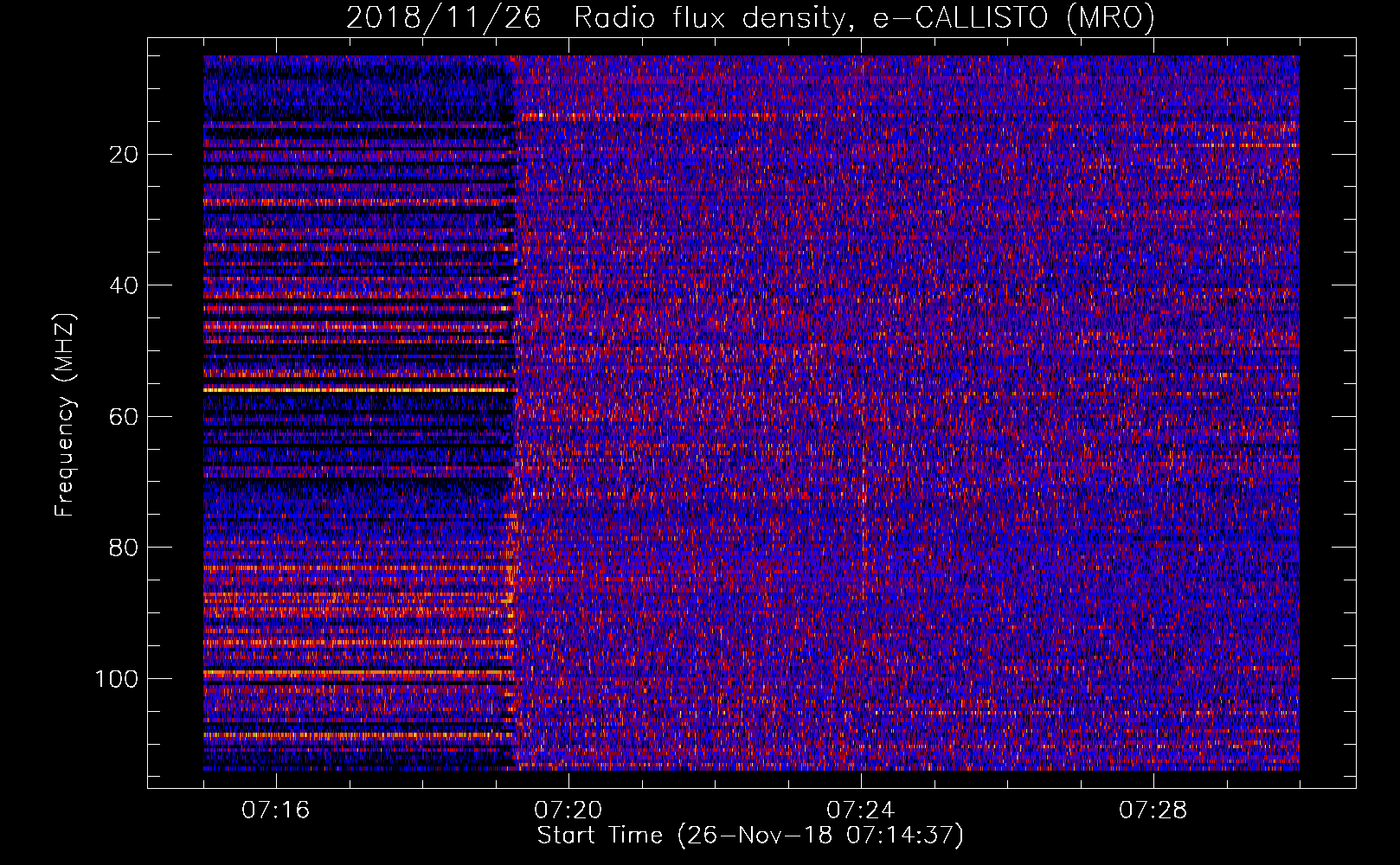
Task: Click the time tick label "07:16"
Action: coord(275,811)
